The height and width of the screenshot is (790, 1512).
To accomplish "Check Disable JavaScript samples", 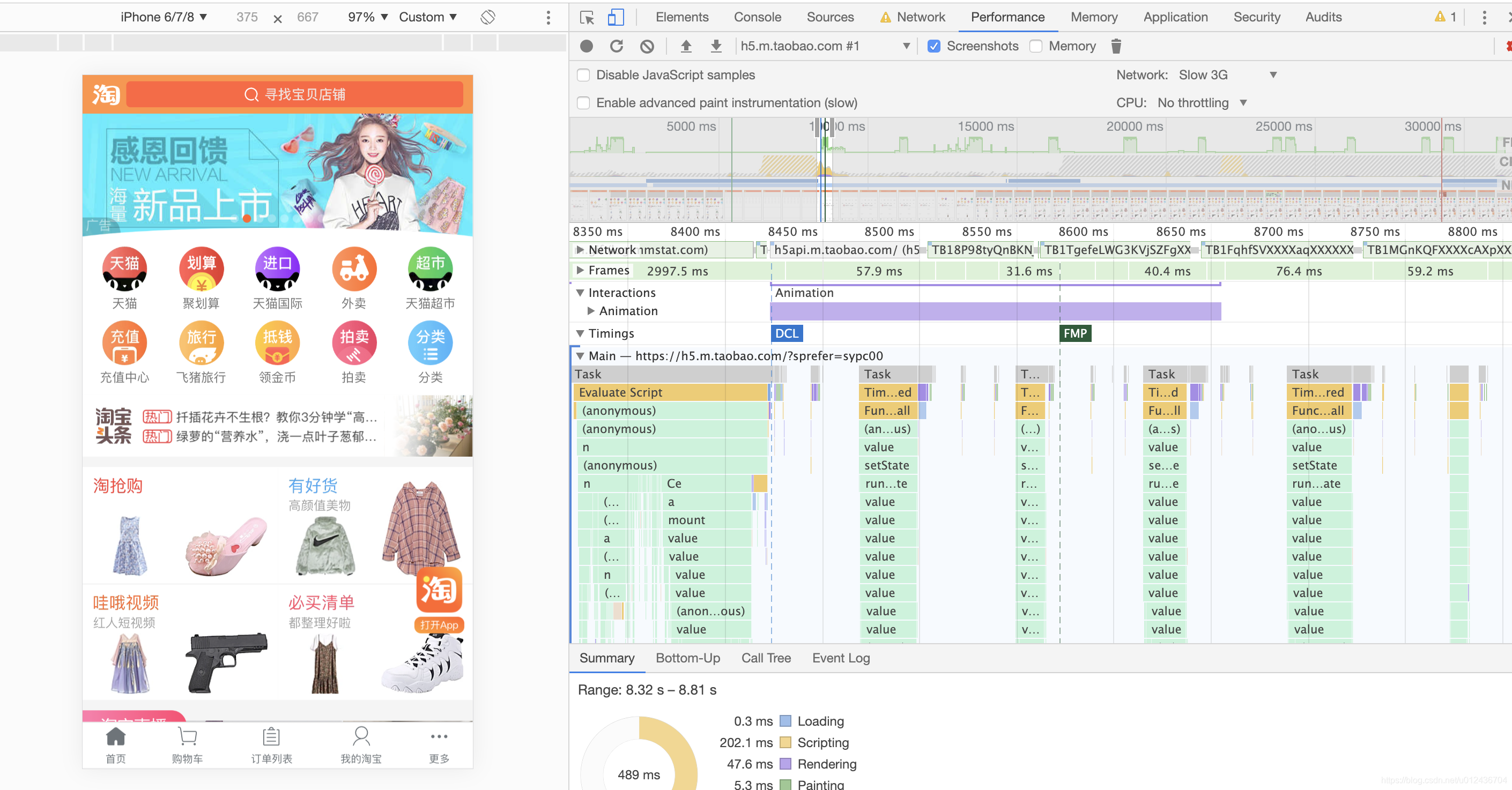I will tap(583, 75).
